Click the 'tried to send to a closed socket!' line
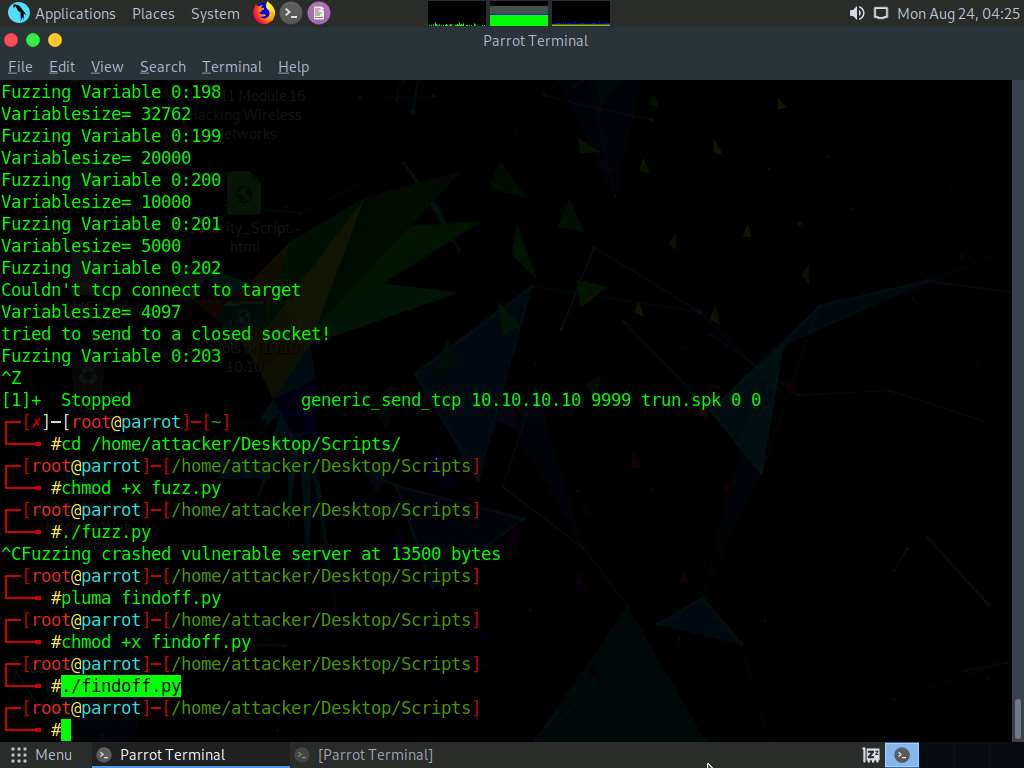 click(x=166, y=334)
